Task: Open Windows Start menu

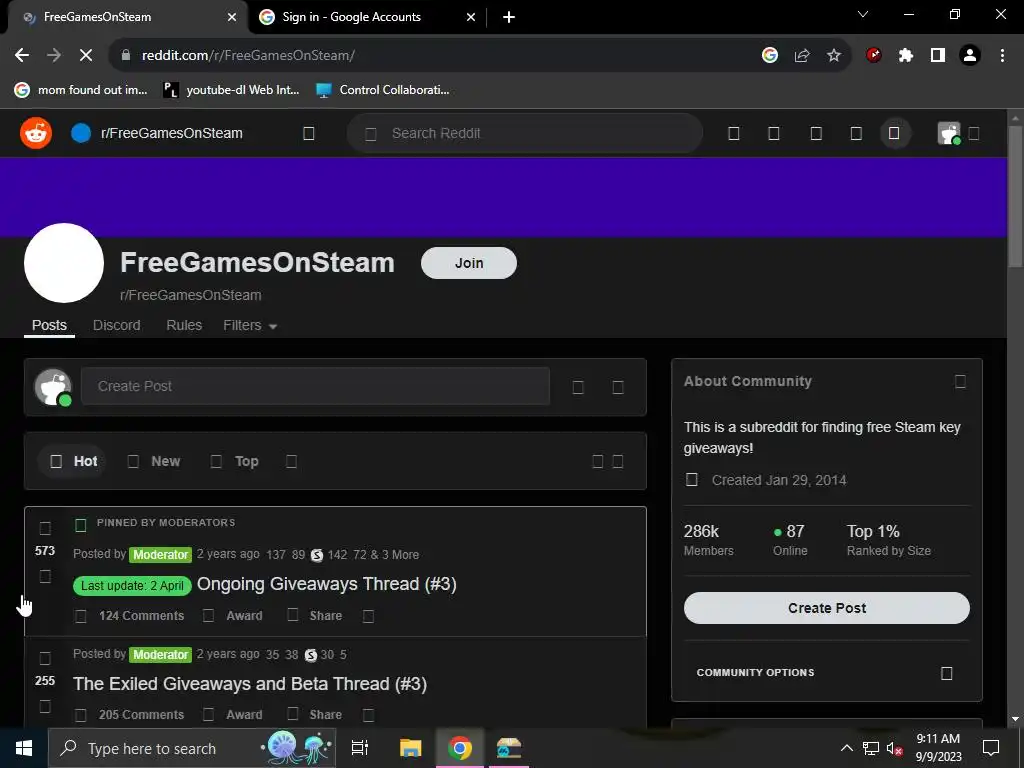Action: 24,748
